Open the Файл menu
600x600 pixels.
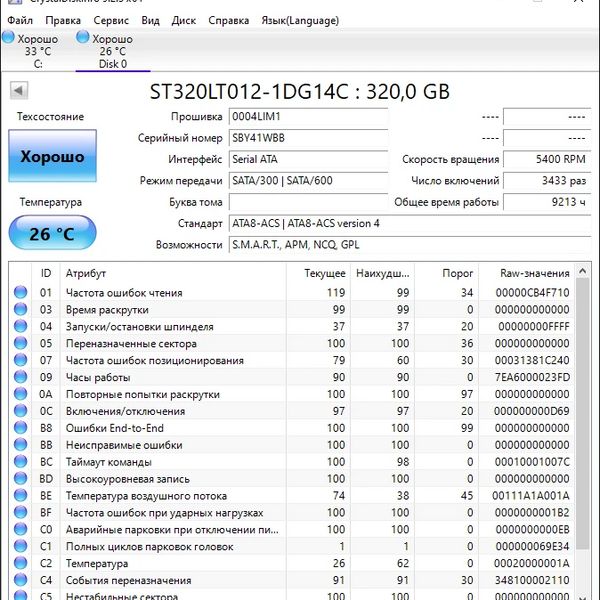pyautogui.click(x=20, y=20)
